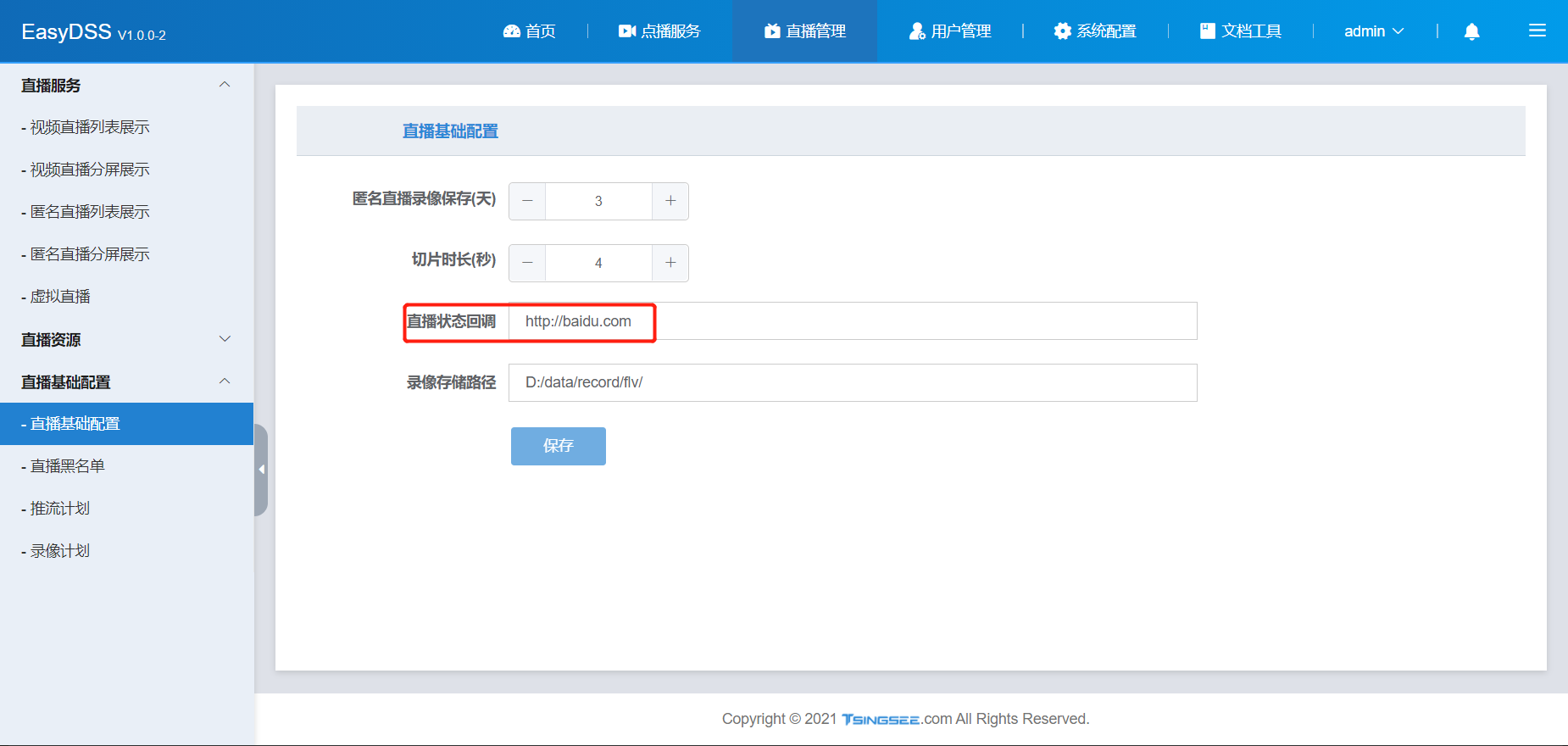Increase 切片时长 seconds with plus button
This screenshot has height=746, width=1568.
[x=670, y=263]
